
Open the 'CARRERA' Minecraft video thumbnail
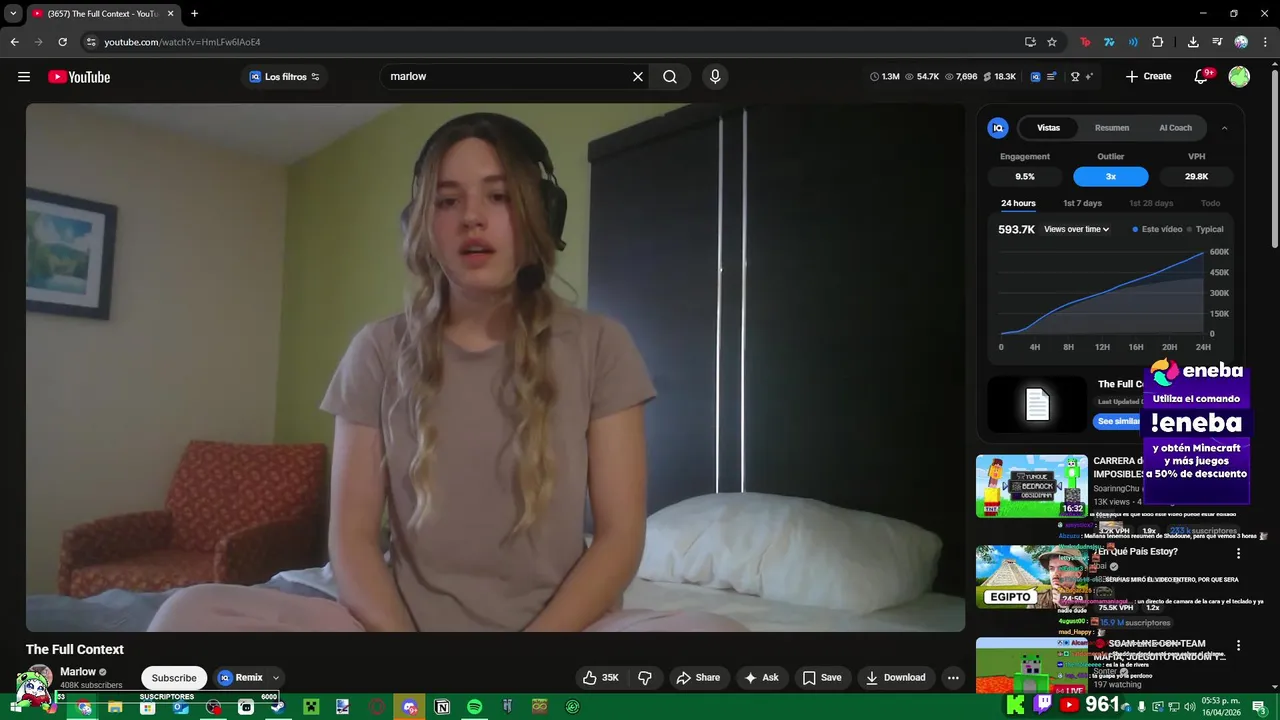(x=1031, y=486)
